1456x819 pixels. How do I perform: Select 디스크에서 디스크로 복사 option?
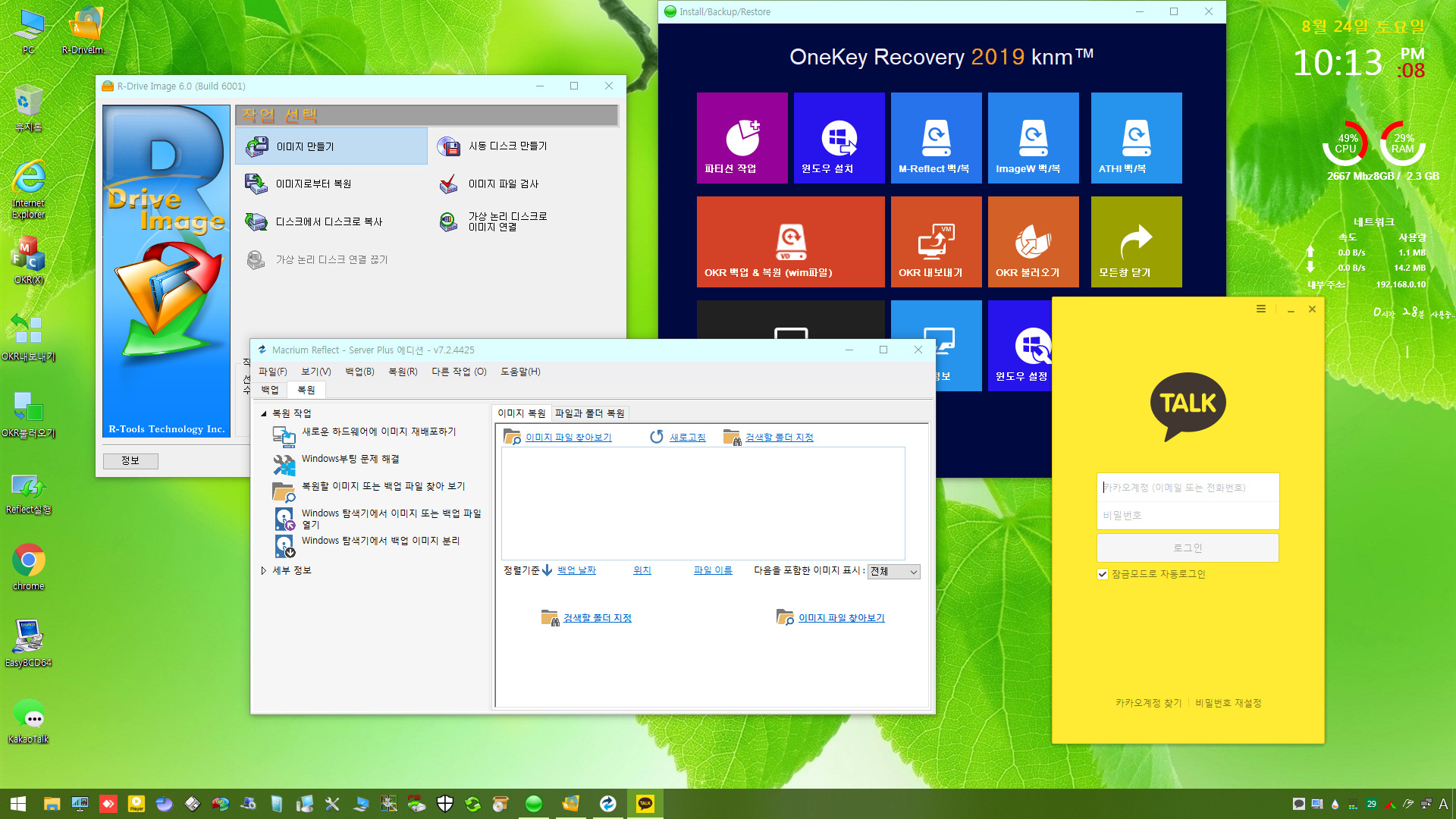pos(313,221)
